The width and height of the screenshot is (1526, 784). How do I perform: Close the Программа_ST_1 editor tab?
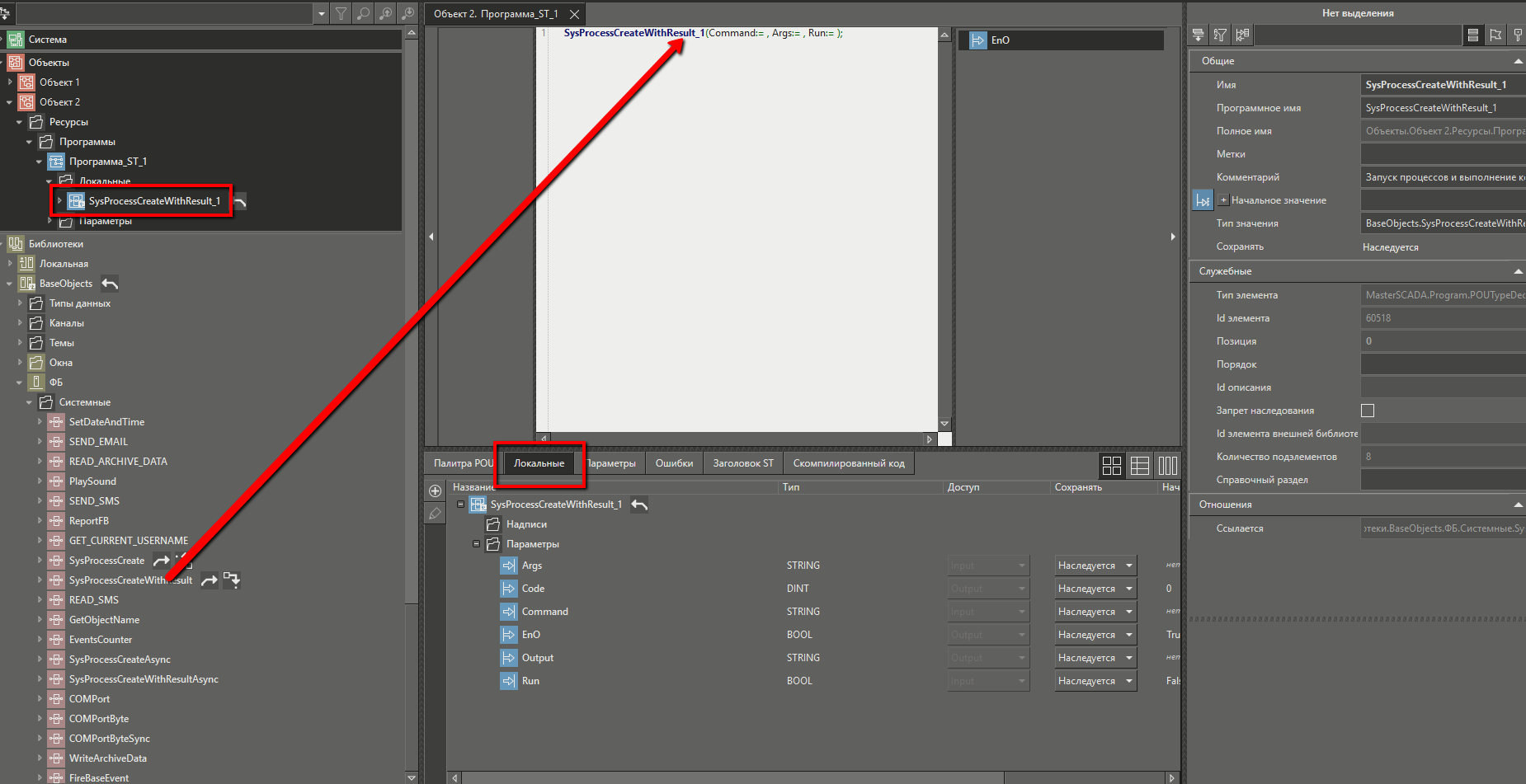click(x=574, y=14)
